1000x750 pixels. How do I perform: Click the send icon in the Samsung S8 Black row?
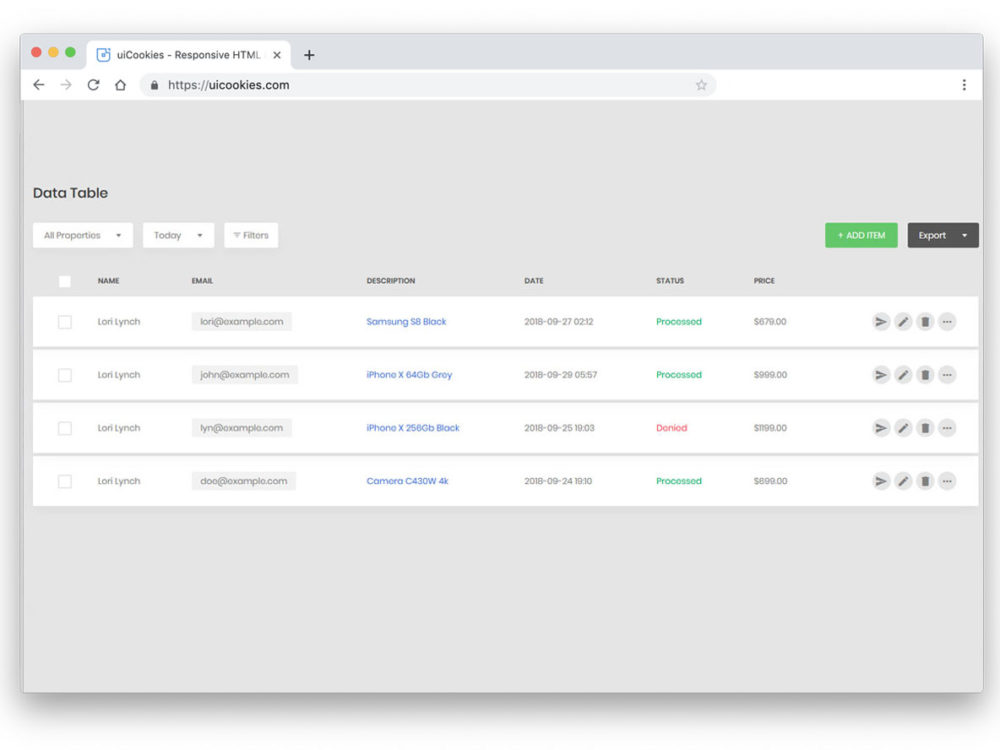pyautogui.click(x=881, y=322)
